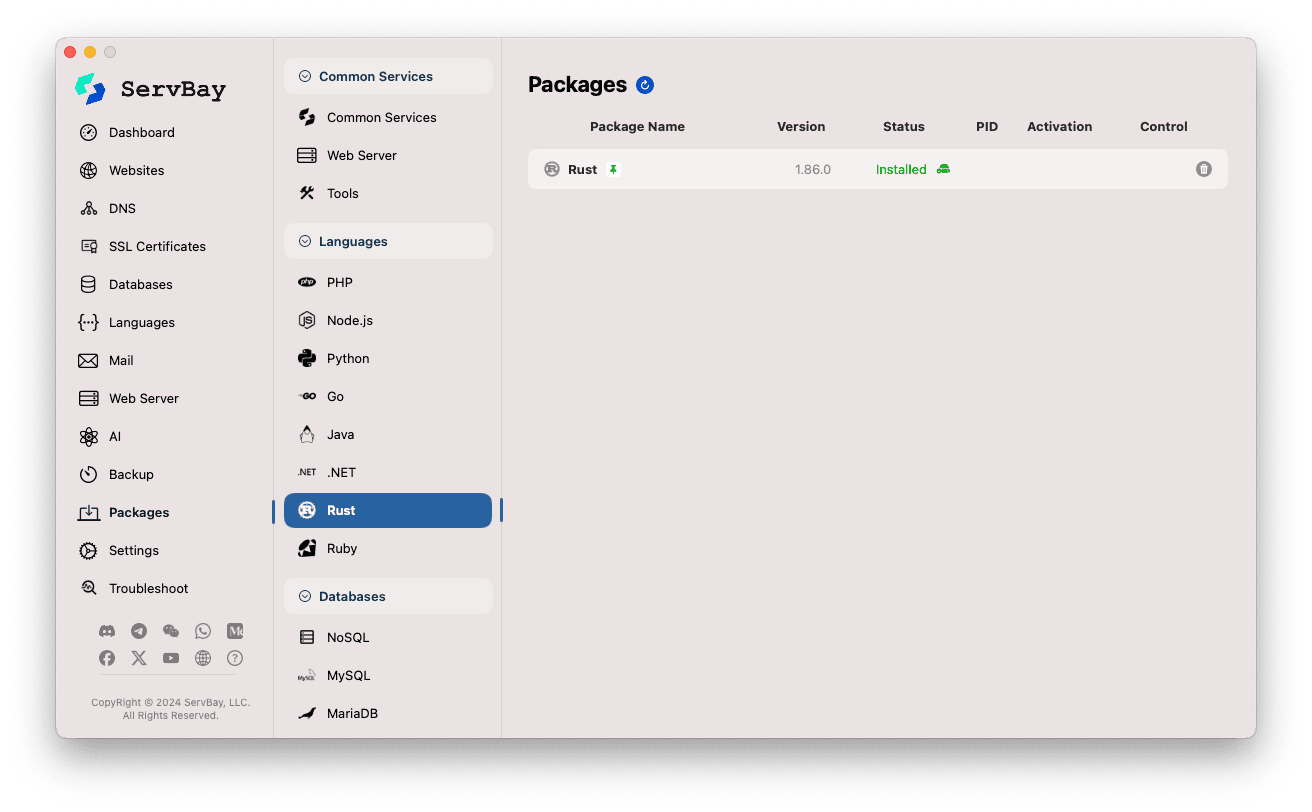
Task: Open the X (Twitter) icon
Action: [x=139, y=658]
